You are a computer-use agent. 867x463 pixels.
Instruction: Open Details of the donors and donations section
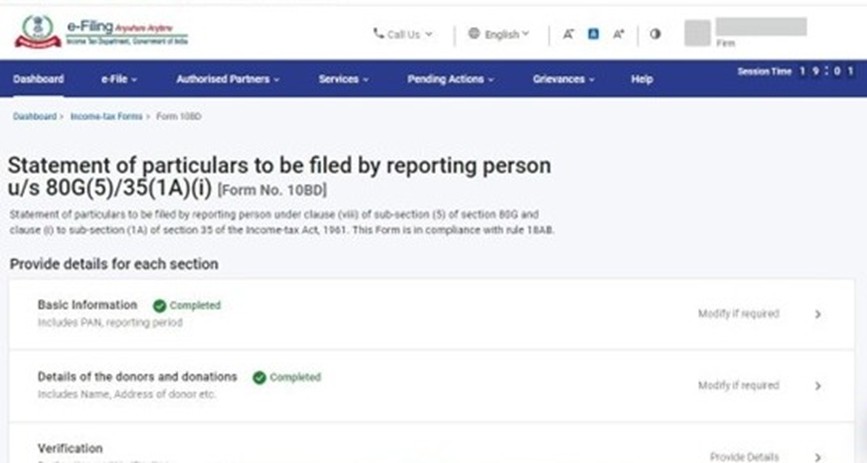tap(431, 386)
